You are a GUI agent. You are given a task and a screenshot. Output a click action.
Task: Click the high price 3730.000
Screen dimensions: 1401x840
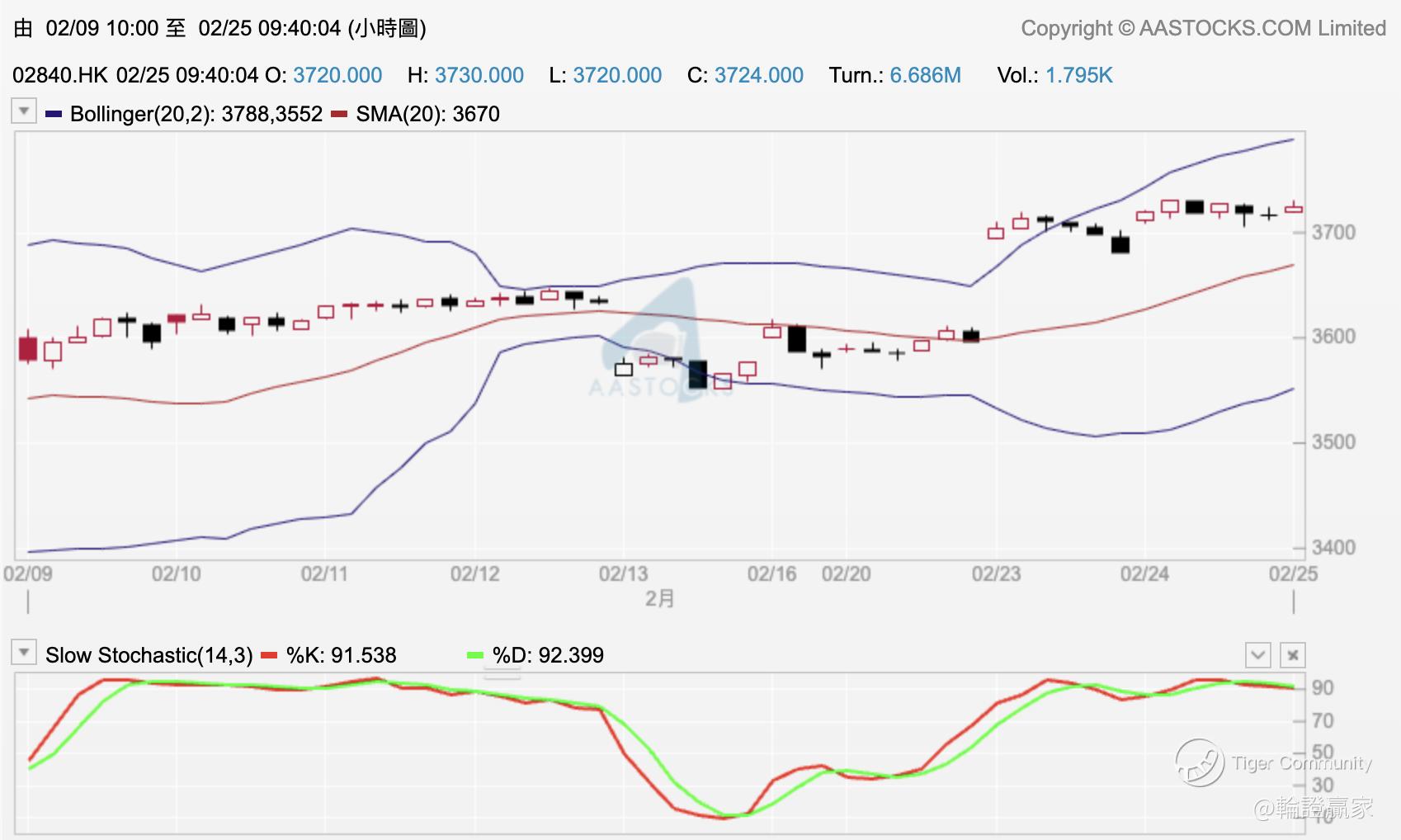point(479,75)
